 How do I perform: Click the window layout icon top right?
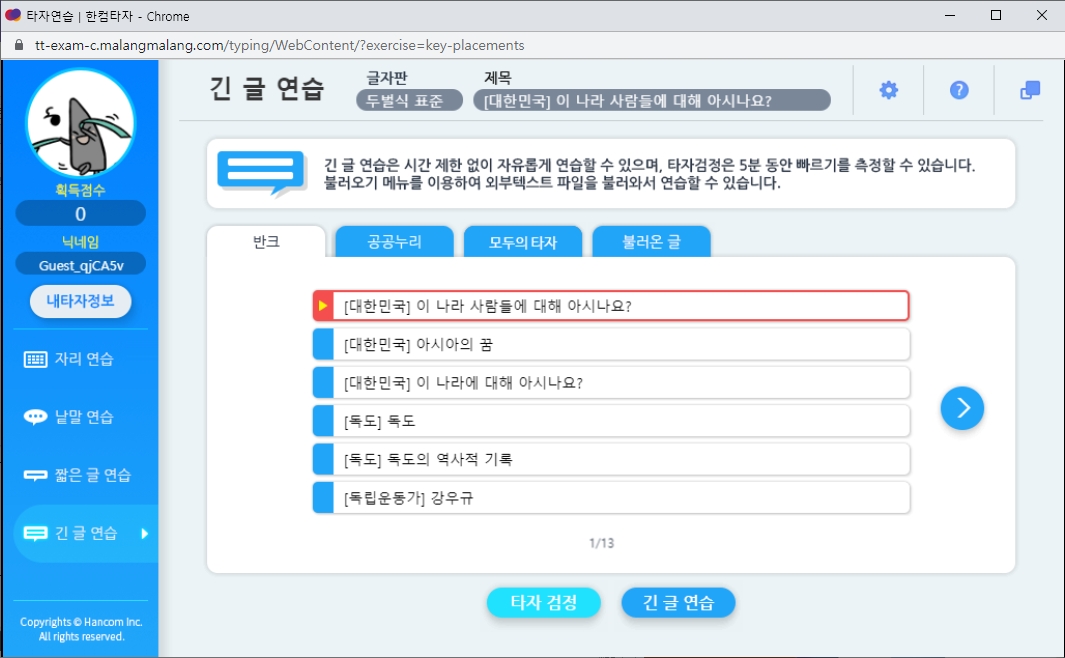coord(1028,89)
